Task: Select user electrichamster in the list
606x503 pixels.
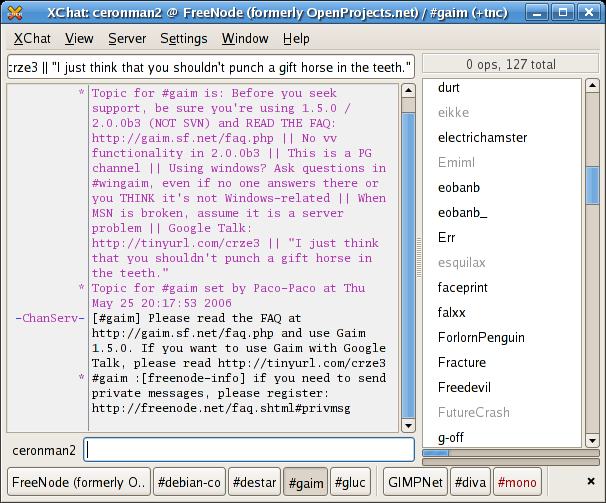Action: point(482,138)
